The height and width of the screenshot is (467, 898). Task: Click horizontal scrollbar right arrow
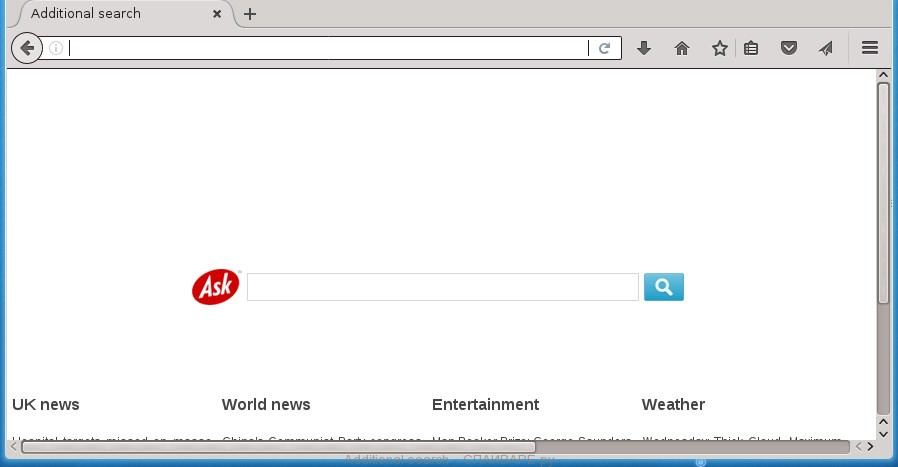tap(871, 446)
